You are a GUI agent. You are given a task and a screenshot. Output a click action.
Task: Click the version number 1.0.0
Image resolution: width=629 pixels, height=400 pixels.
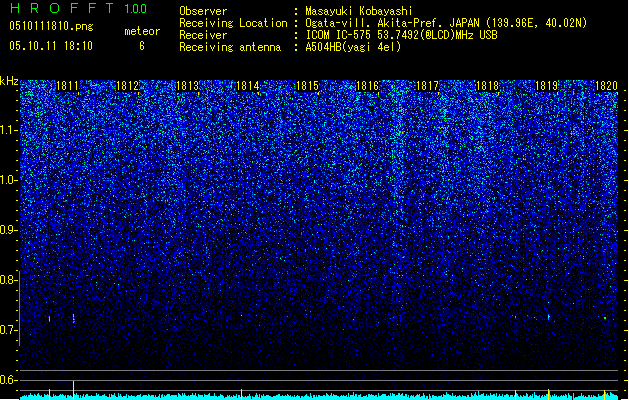pos(136,8)
